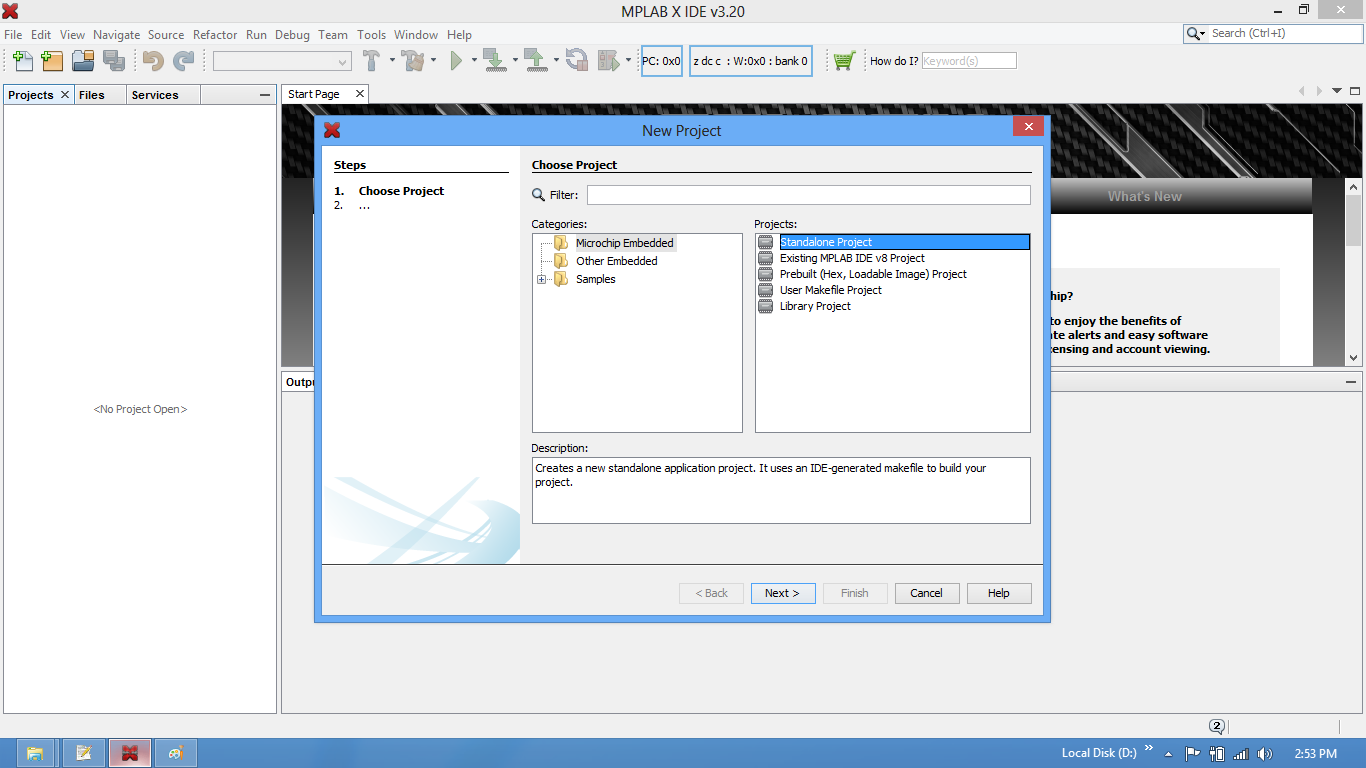
Task: Open the Refactor menu
Action: [215, 34]
